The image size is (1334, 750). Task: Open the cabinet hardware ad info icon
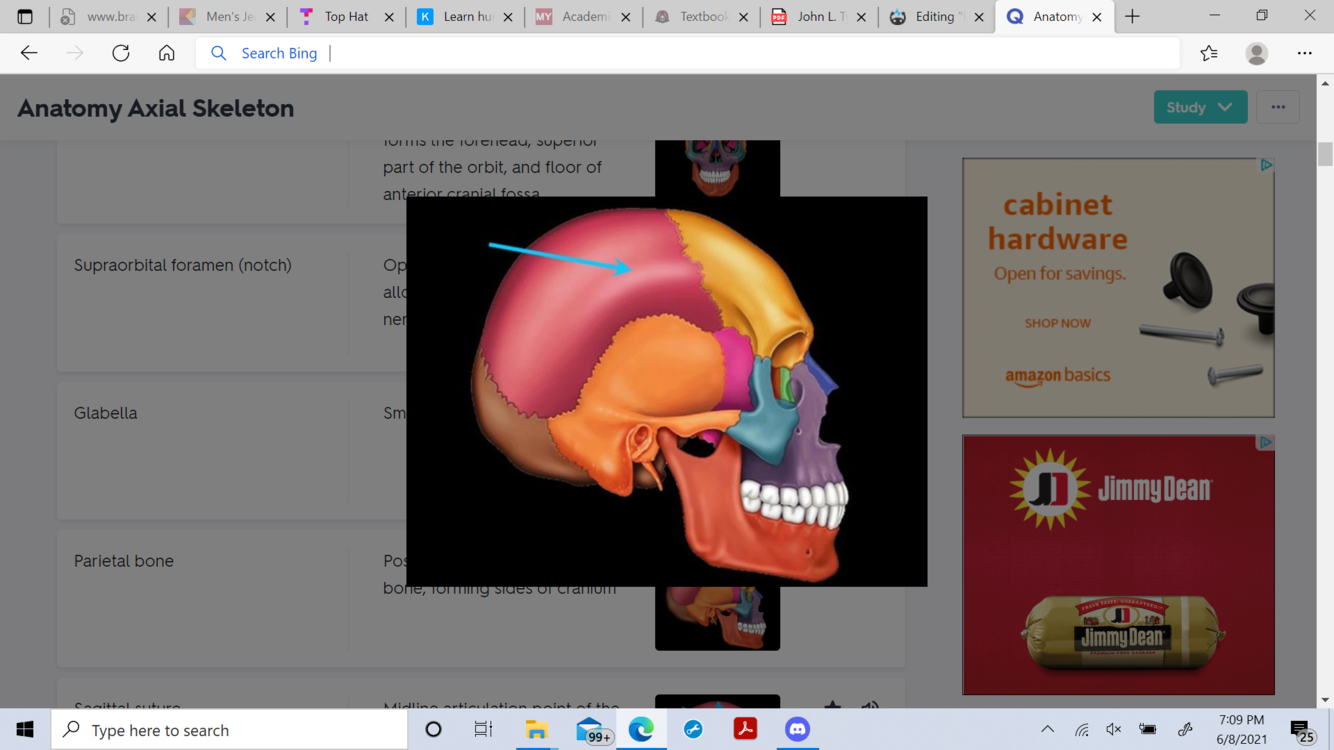pyautogui.click(x=1266, y=165)
